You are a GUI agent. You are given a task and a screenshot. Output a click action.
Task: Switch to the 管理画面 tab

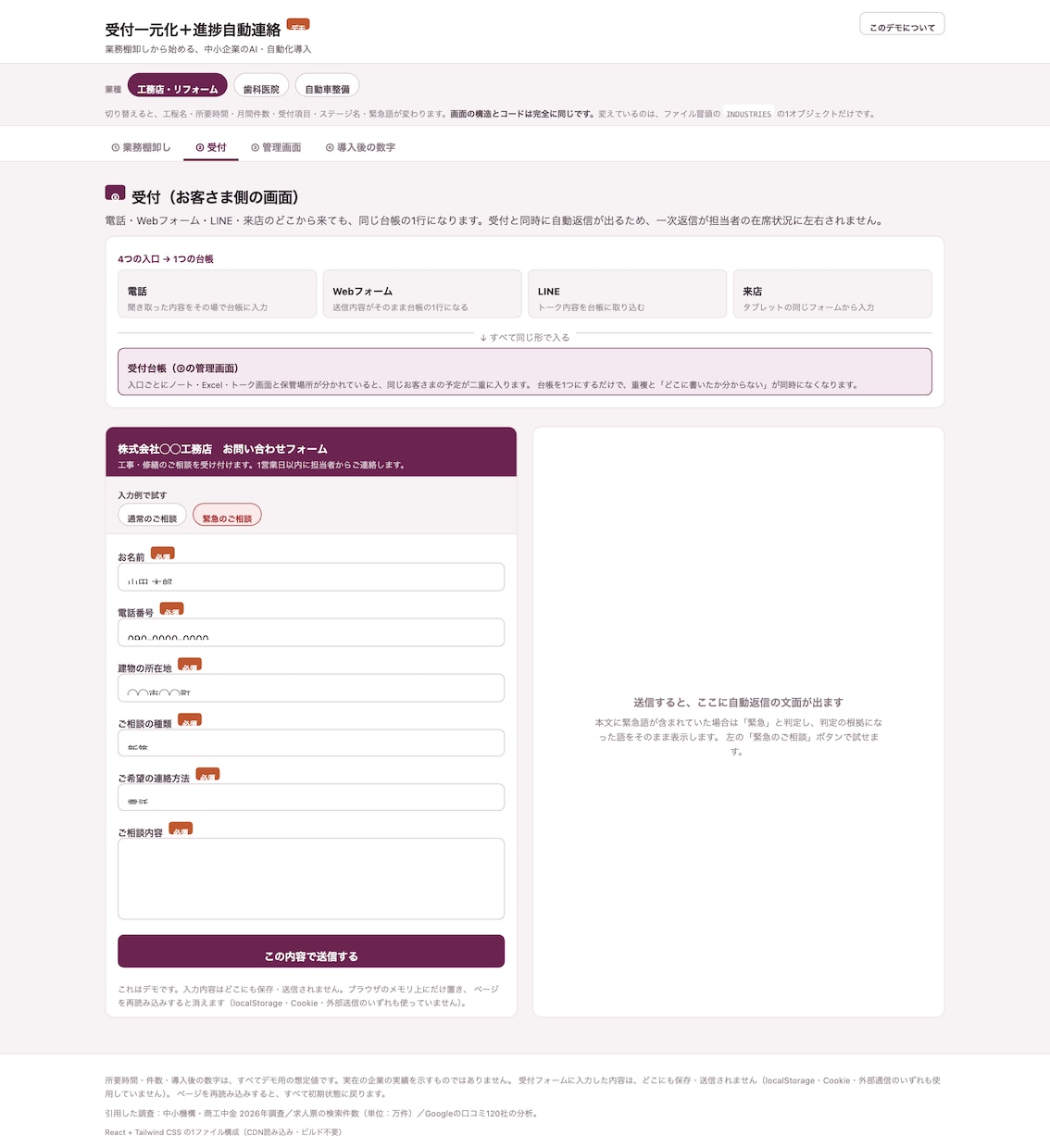[276, 147]
